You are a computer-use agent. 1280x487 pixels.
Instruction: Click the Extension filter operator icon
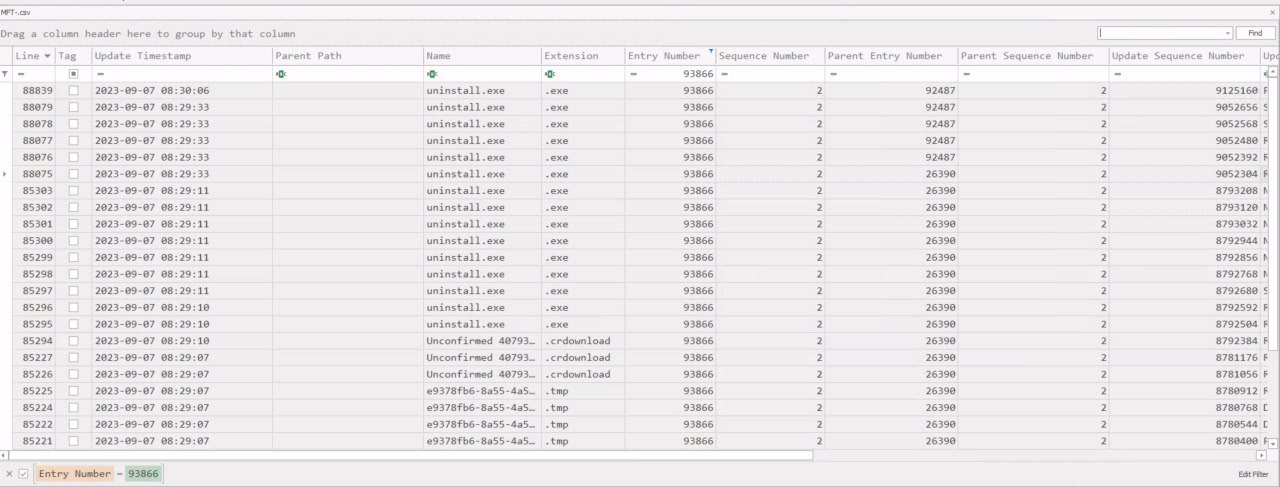pyautogui.click(x=550, y=74)
